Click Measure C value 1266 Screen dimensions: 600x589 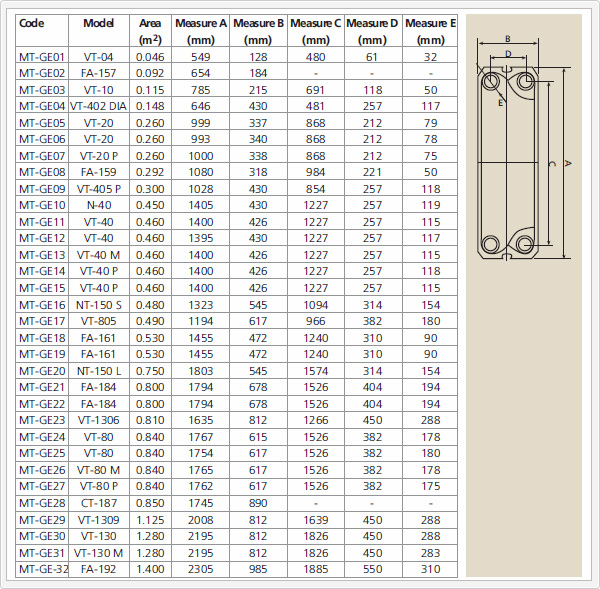316,420
